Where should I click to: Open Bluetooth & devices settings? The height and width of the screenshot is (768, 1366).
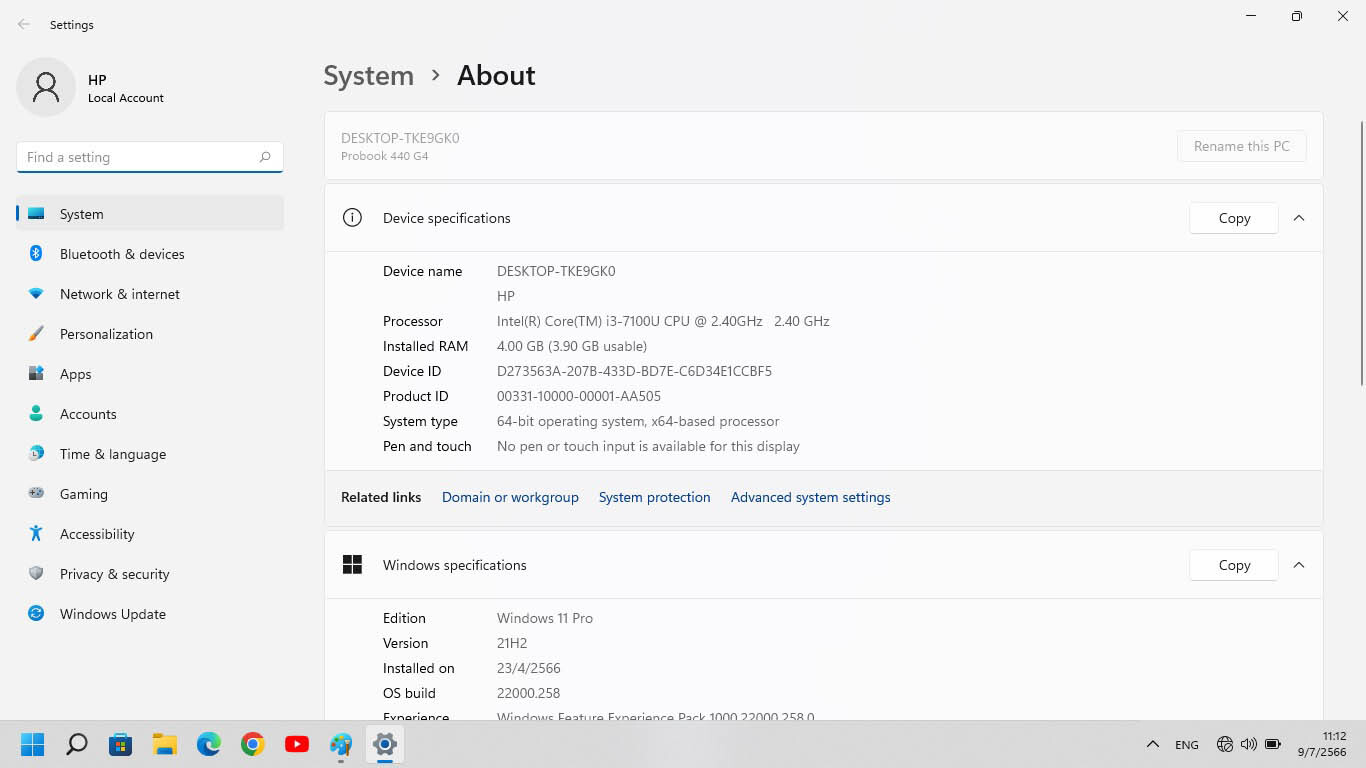pyautogui.click(x=150, y=254)
